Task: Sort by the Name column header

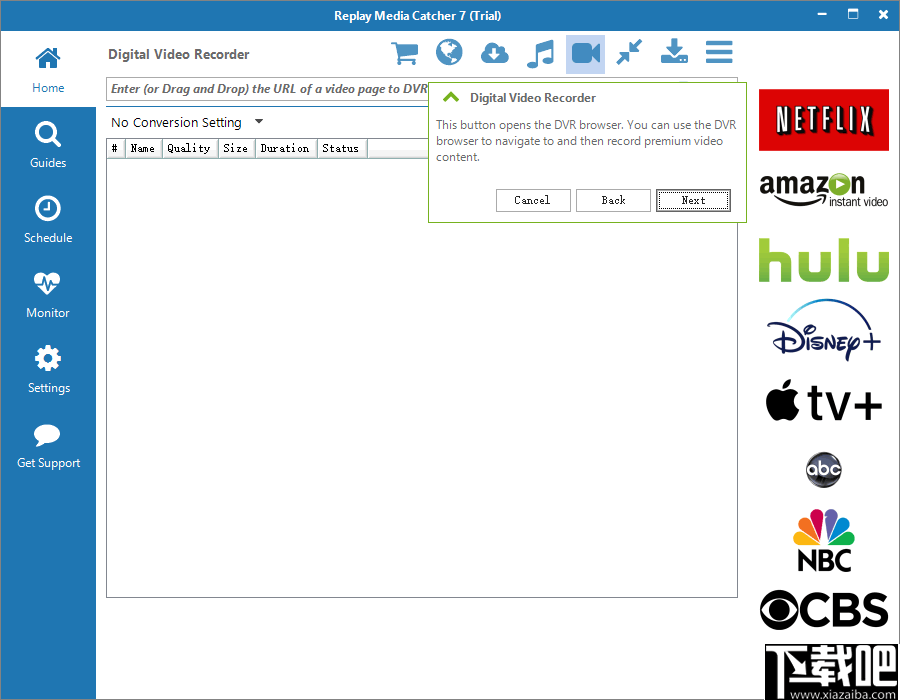Action: click(143, 148)
